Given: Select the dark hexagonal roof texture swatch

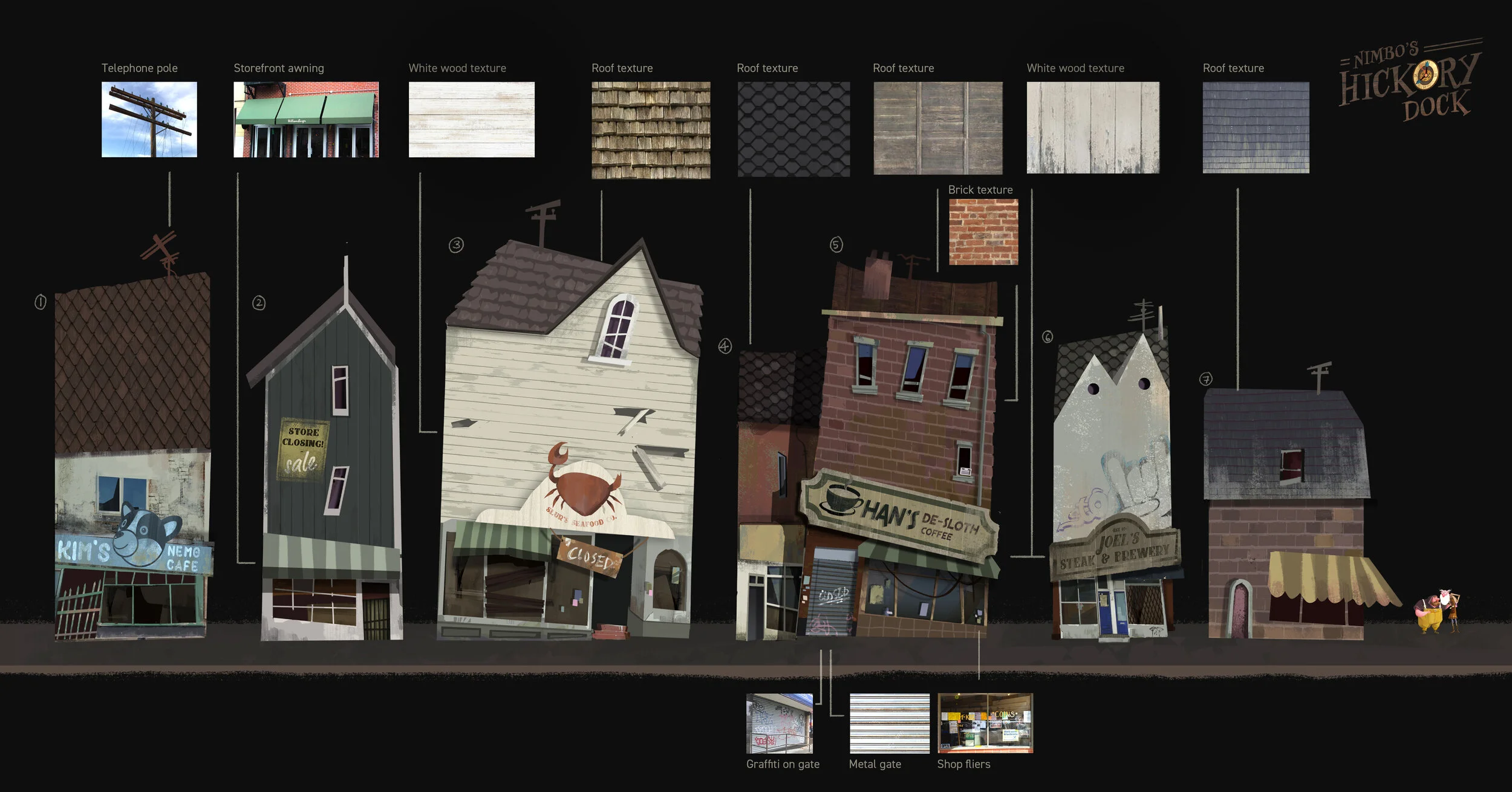Looking at the screenshot, I should [793, 129].
